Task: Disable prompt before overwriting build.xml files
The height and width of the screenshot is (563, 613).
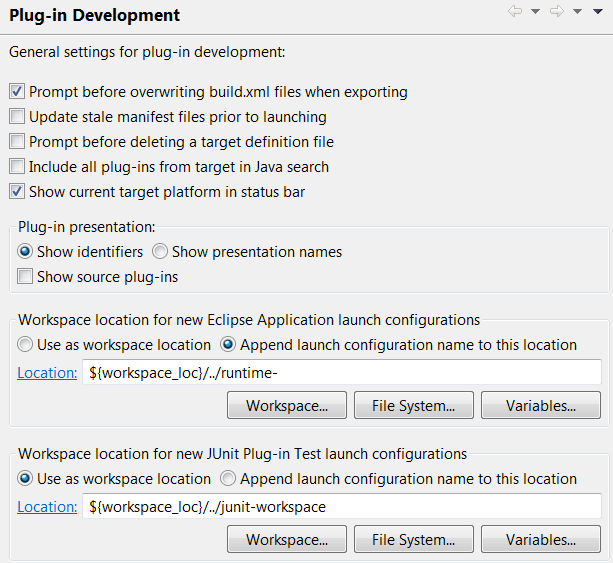Action: tap(17, 92)
